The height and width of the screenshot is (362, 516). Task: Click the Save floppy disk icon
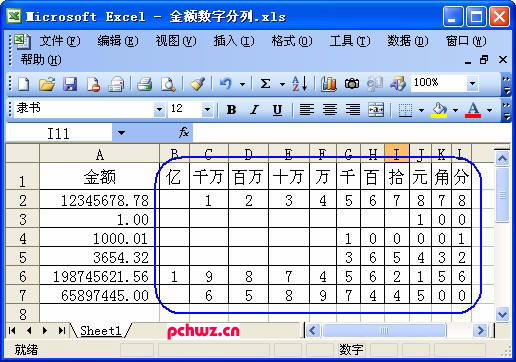click(70, 84)
